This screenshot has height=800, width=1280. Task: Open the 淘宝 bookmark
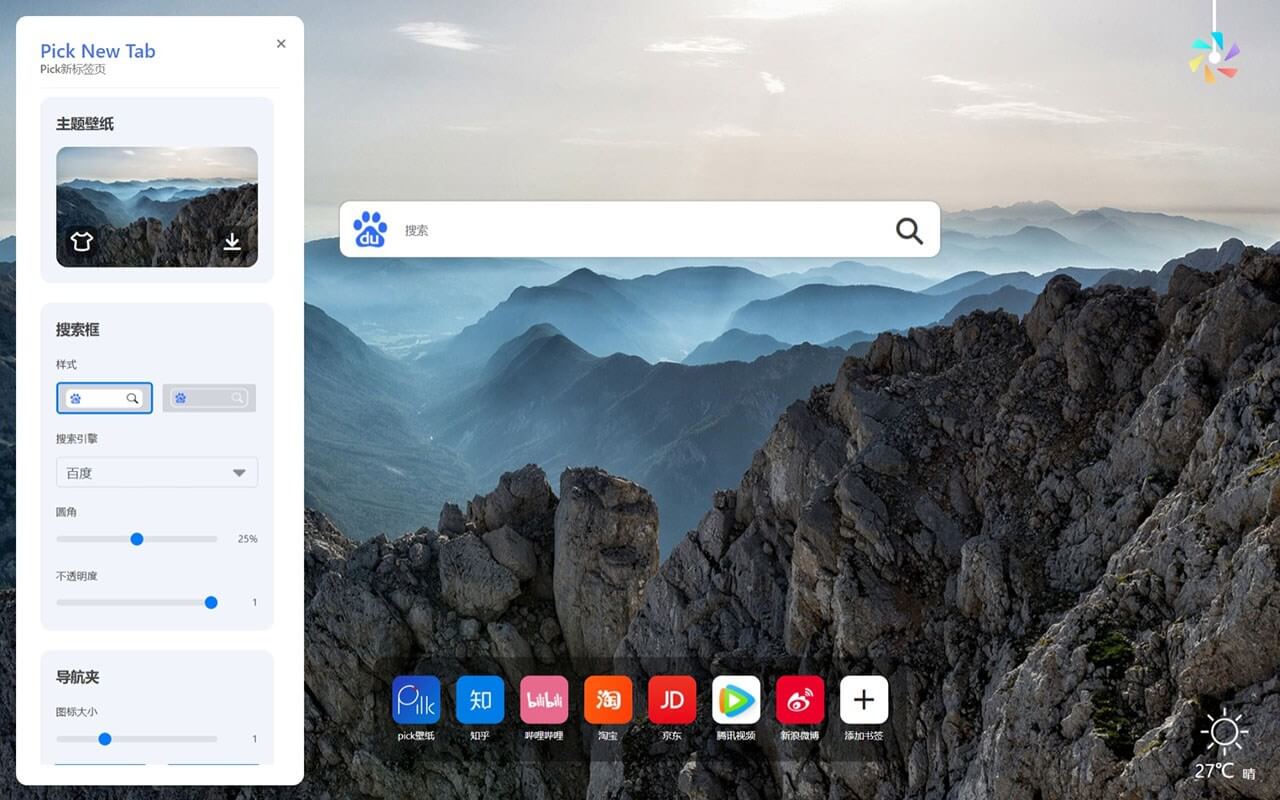click(x=608, y=700)
